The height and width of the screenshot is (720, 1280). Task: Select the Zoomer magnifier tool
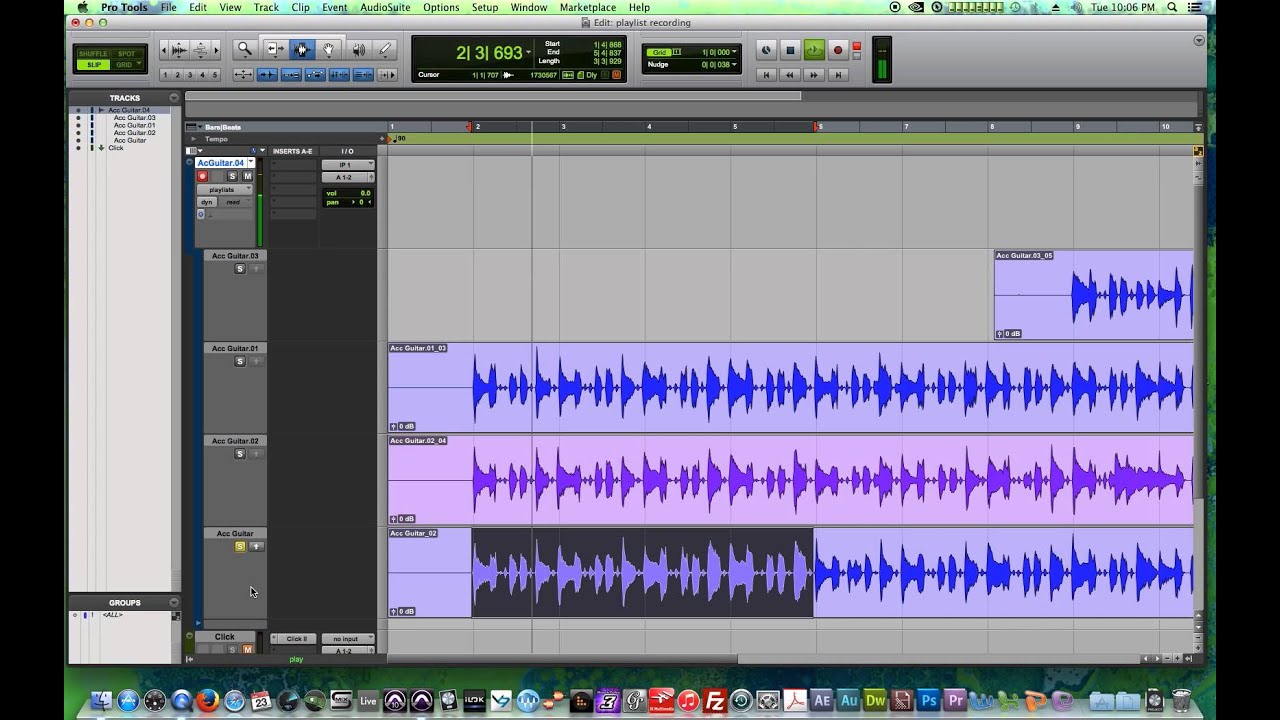point(244,49)
